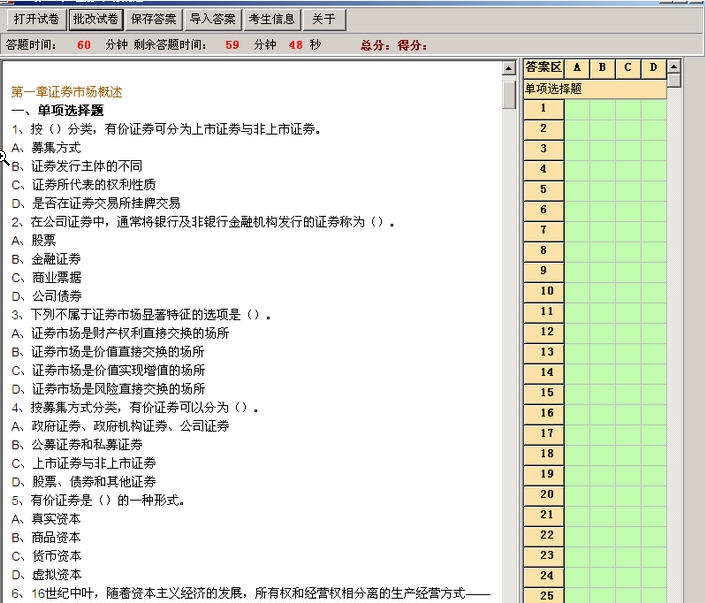Choose answer B for question 15
This screenshot has width=705, height=603.
click(x=602, y=393)
